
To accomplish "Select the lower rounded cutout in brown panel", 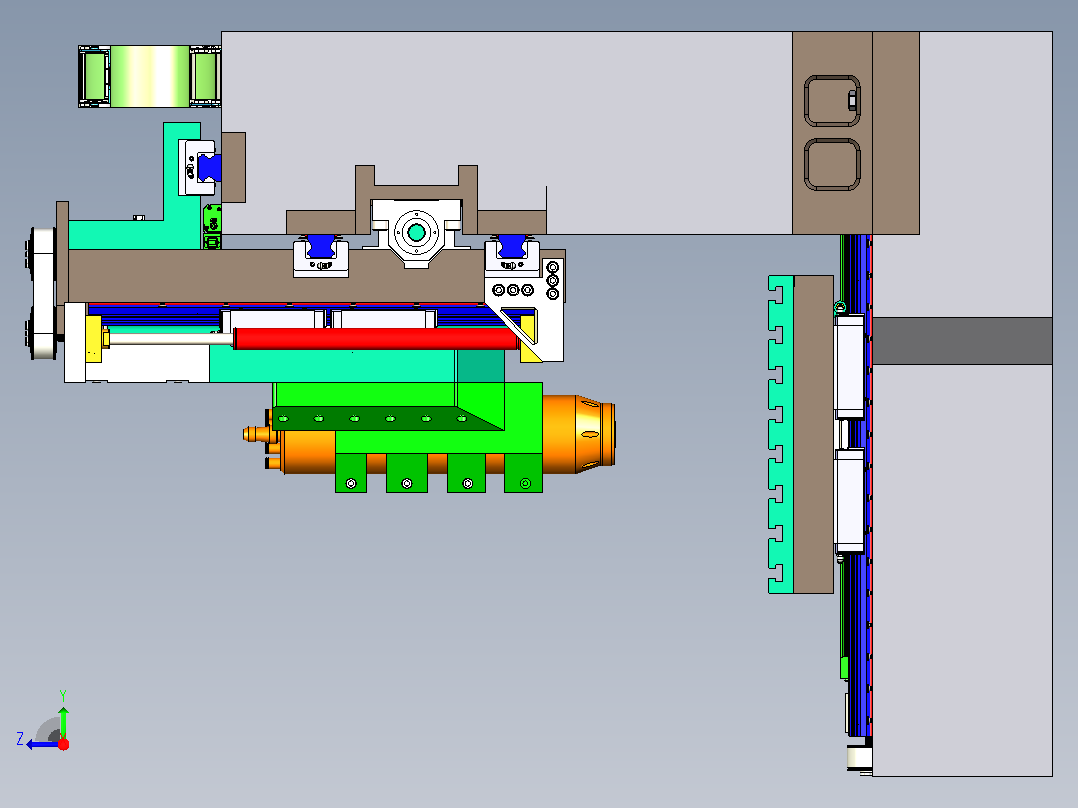I will pyautogui.click(x=832, y=164).
